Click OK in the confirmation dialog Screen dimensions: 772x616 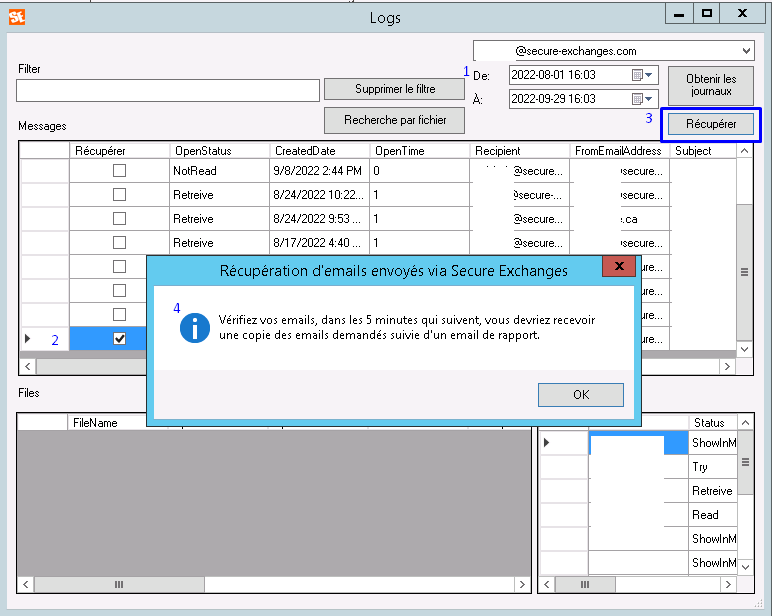tap(581, 394)
